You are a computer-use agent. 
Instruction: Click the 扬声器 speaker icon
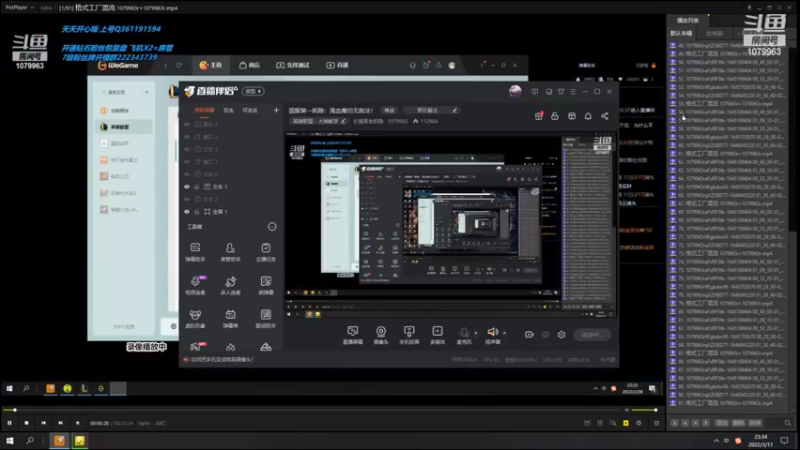(x=492, y=332)
